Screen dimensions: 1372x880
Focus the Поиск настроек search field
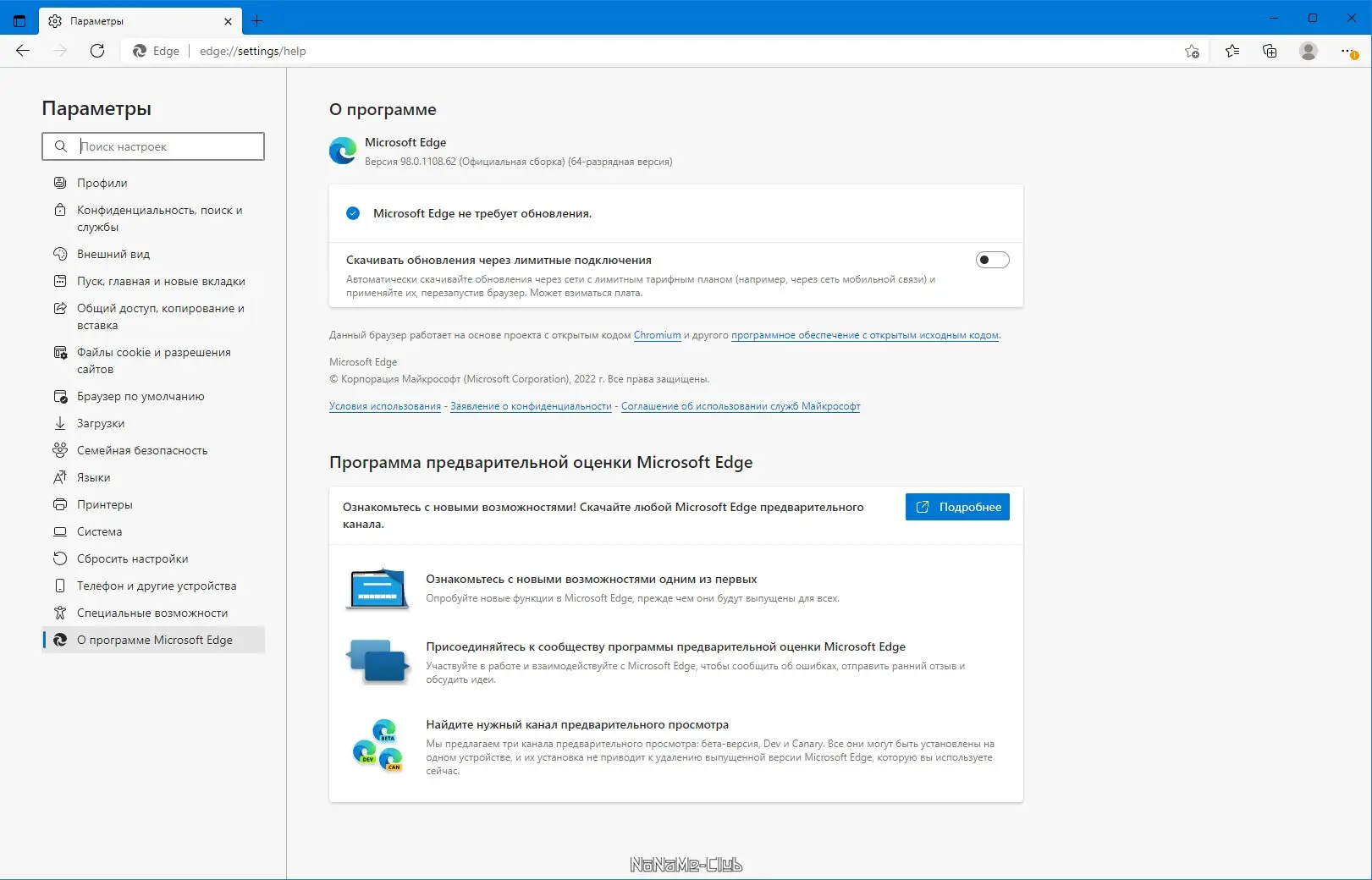(x=153, y=146)
